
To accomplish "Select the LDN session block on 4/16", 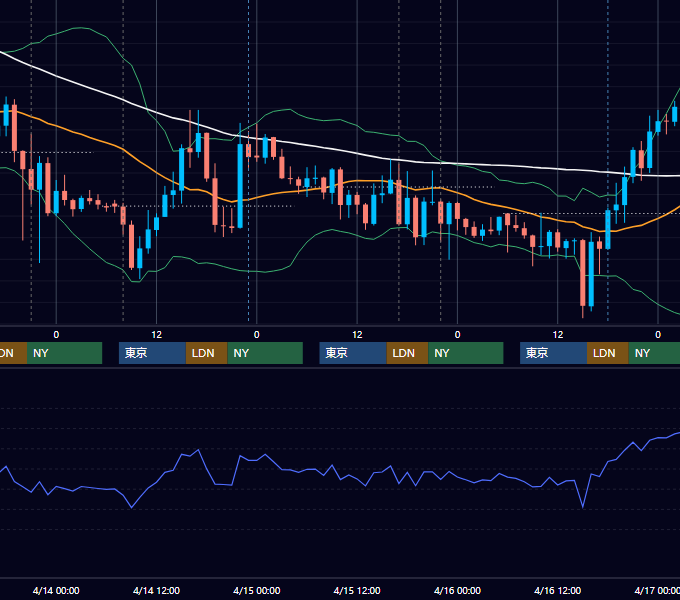I will tap(608, 353).
